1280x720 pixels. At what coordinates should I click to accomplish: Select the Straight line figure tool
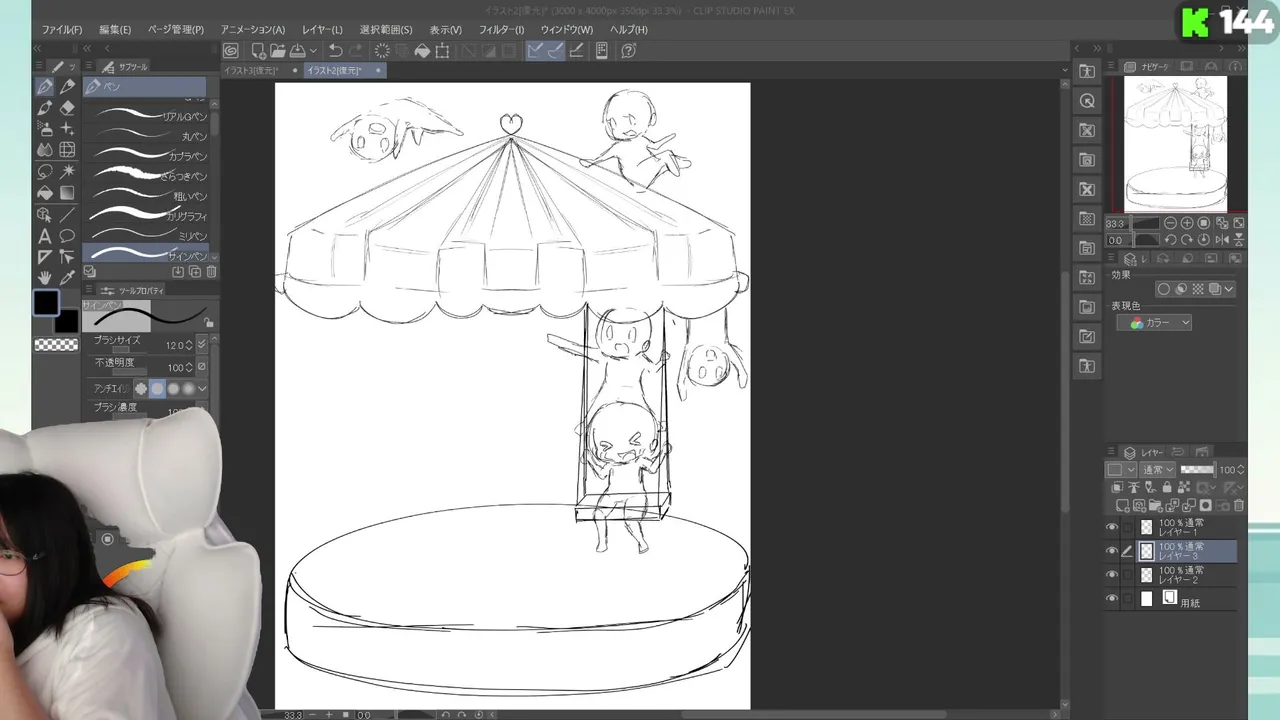[67, 214]
